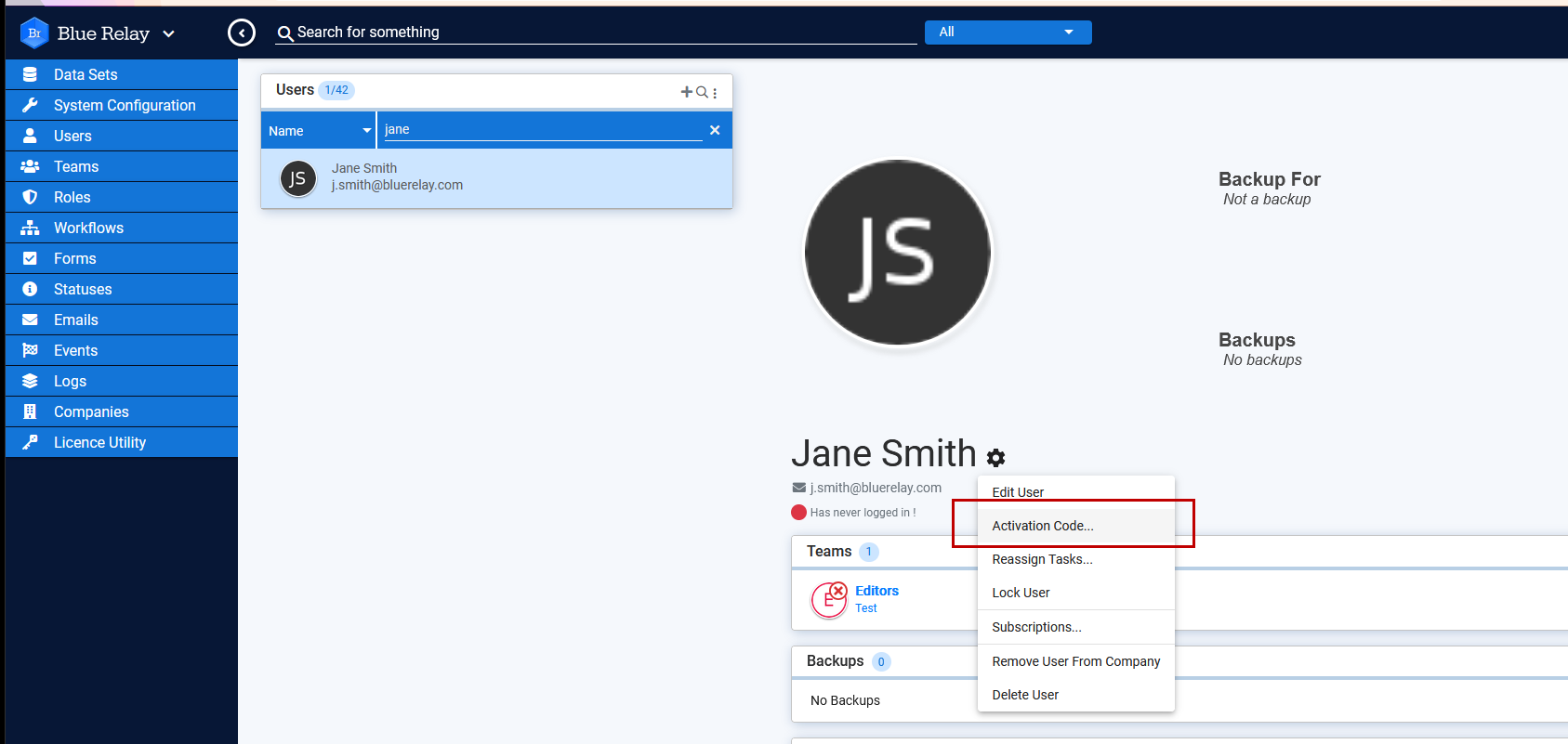Click the Editors team icon with X

tap(829, 600)
